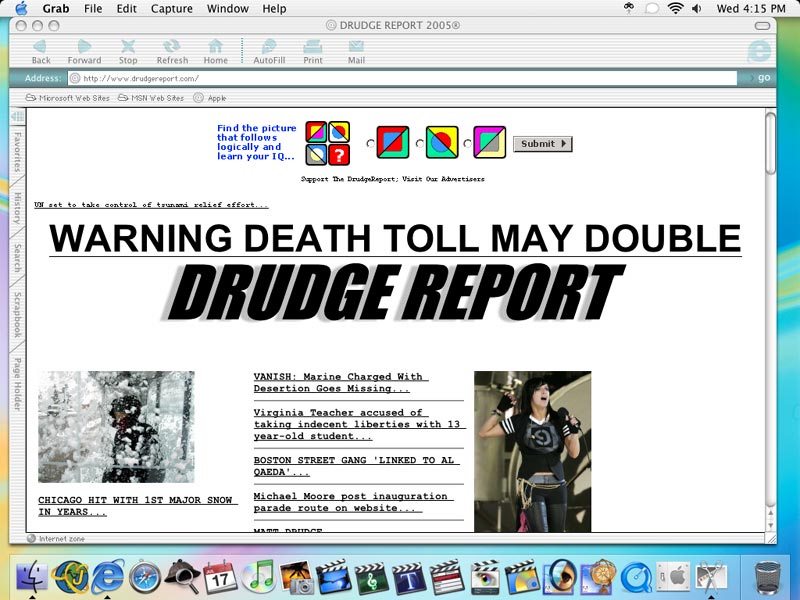Open the Apple menu
This screenshot has height=600, width=800.
[21, 8]
